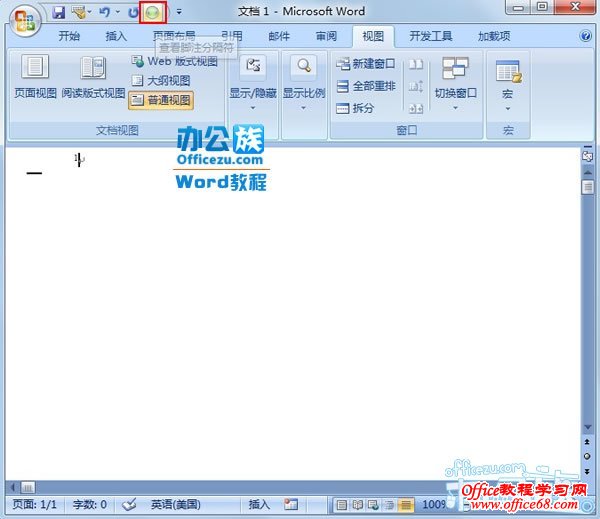Open 显示/隐藏 group button
The image size is (600, 519).
click(x=253, y=82)
